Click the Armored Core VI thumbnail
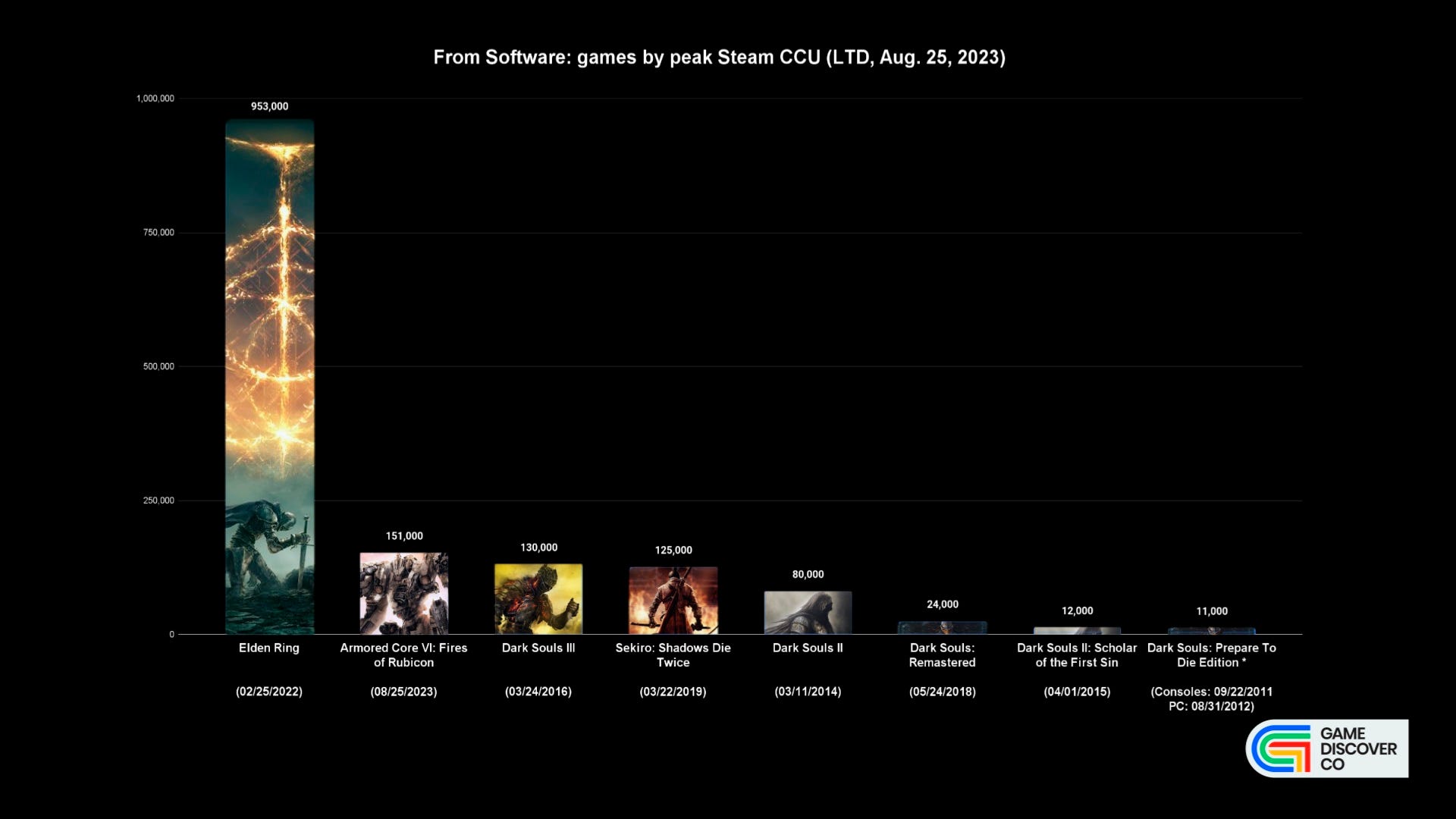 click(x=403, y=590)
